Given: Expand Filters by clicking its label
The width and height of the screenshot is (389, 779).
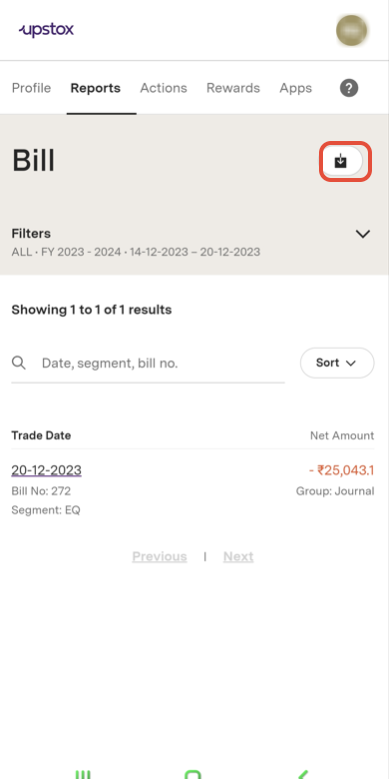Looking at the screenshot, I should pos(31,234).
